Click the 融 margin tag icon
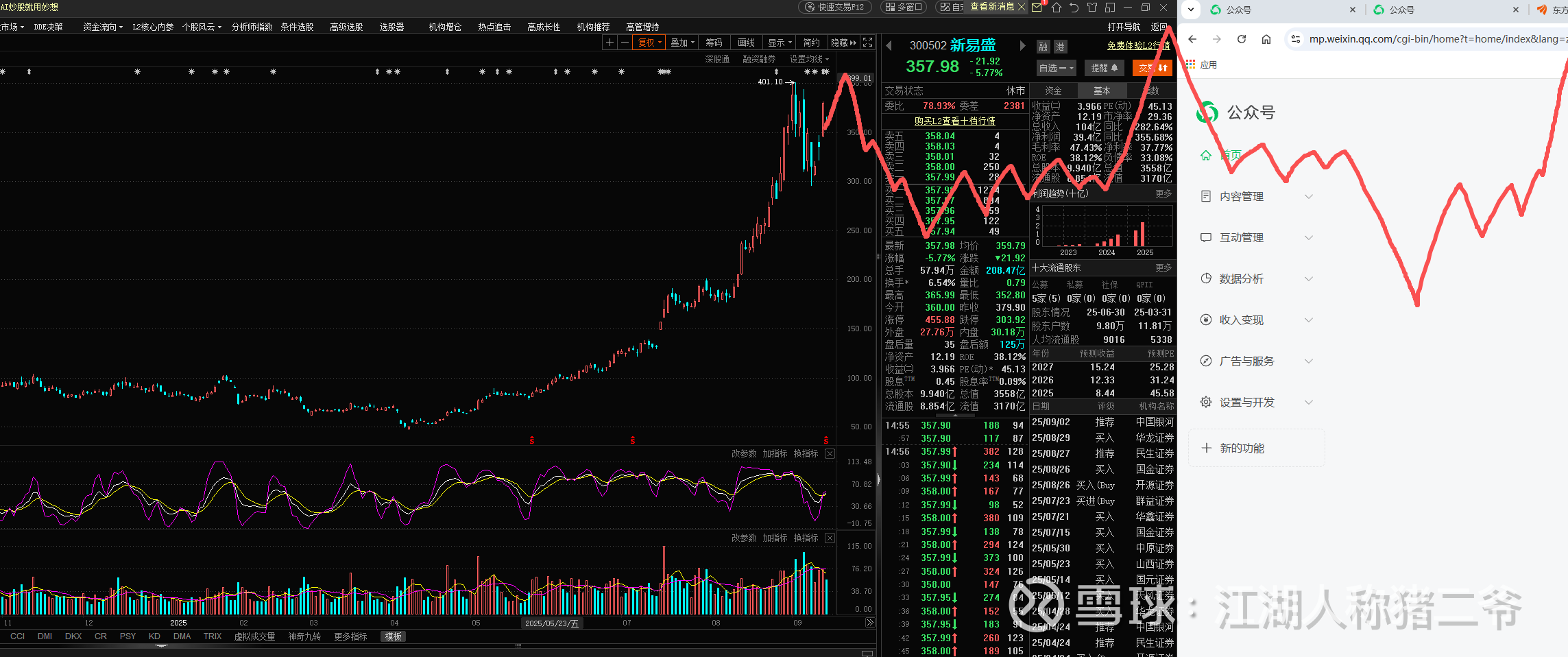The width and height of the screenshot is (1568, 657). click(x=1043, y=47)
